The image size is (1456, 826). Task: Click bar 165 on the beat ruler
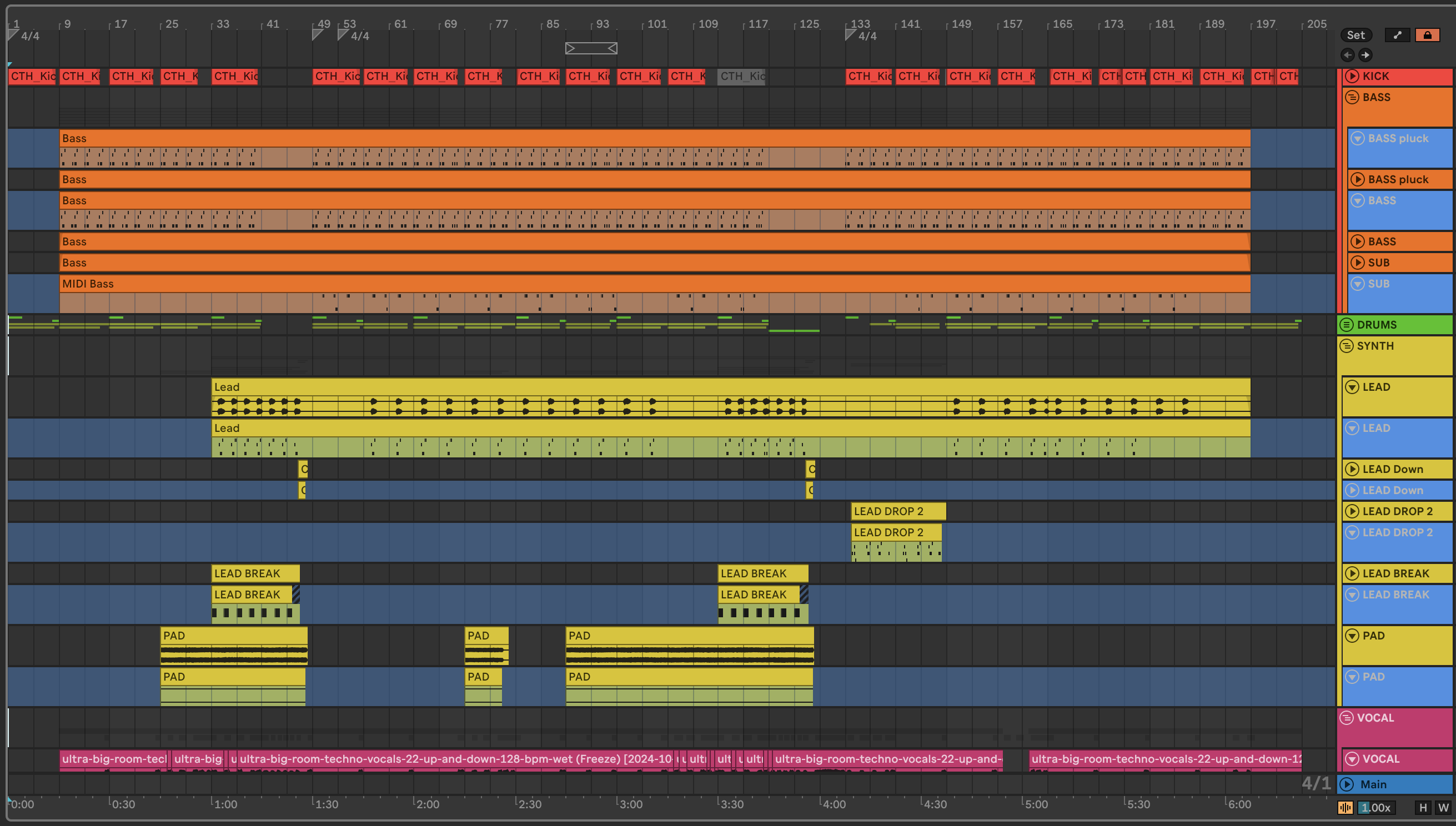(x=1062, y=24)
